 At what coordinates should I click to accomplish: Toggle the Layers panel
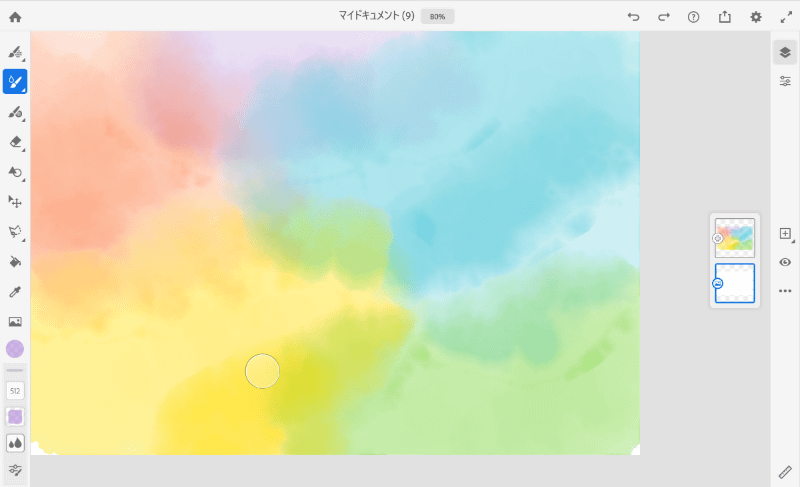785,52
